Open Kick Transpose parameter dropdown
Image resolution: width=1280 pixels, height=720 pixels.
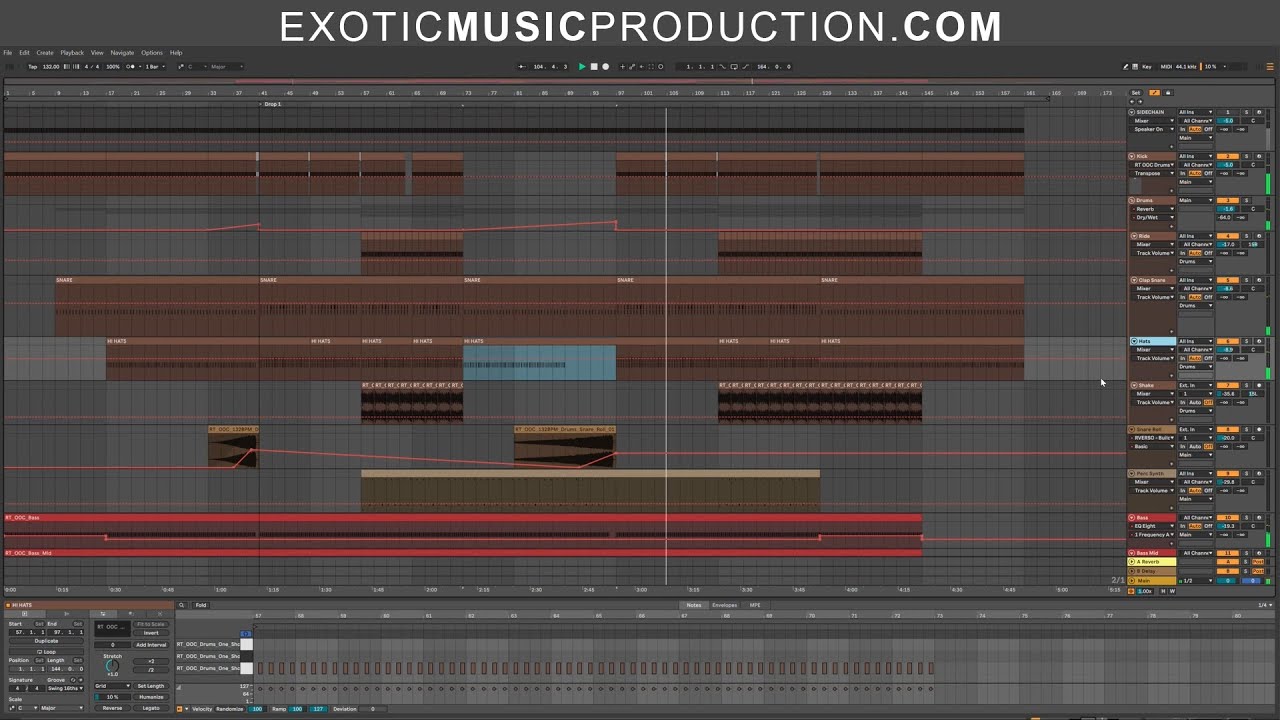[1153, 173]
